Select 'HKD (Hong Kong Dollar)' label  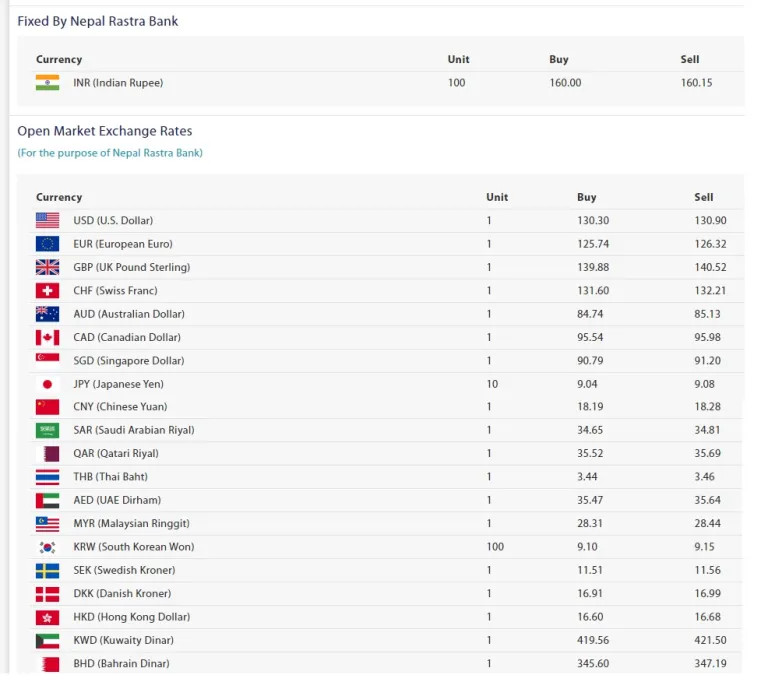point(132,617)
